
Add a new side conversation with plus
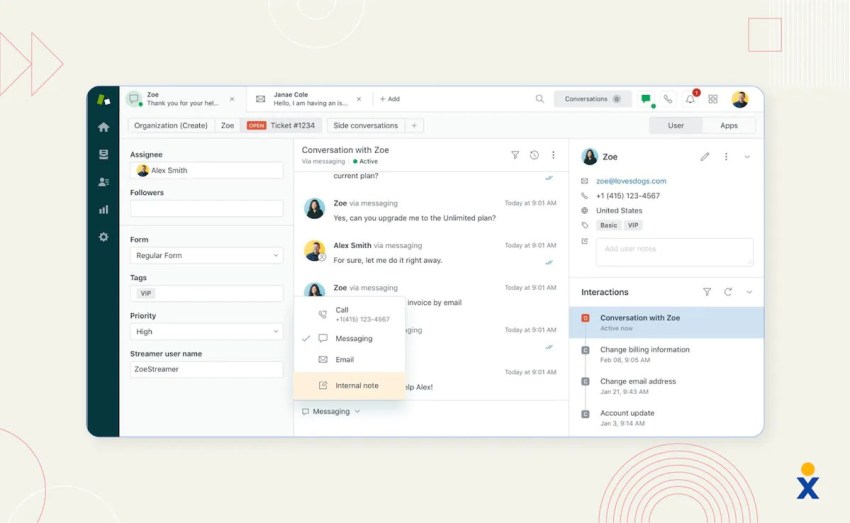[x=414, y=126]
